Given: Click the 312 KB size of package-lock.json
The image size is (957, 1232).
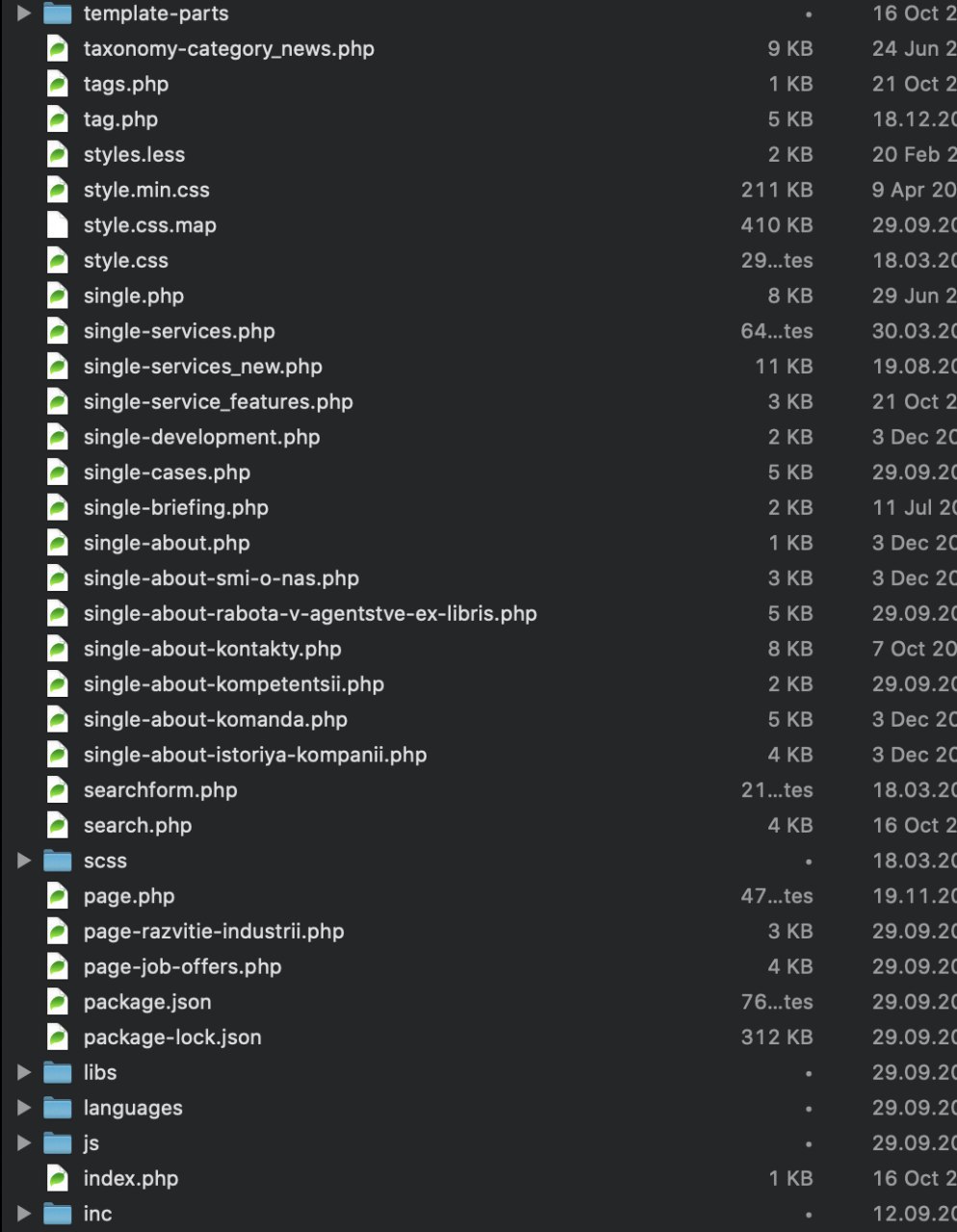Looking at the screenshot, I should point(777,1037).
